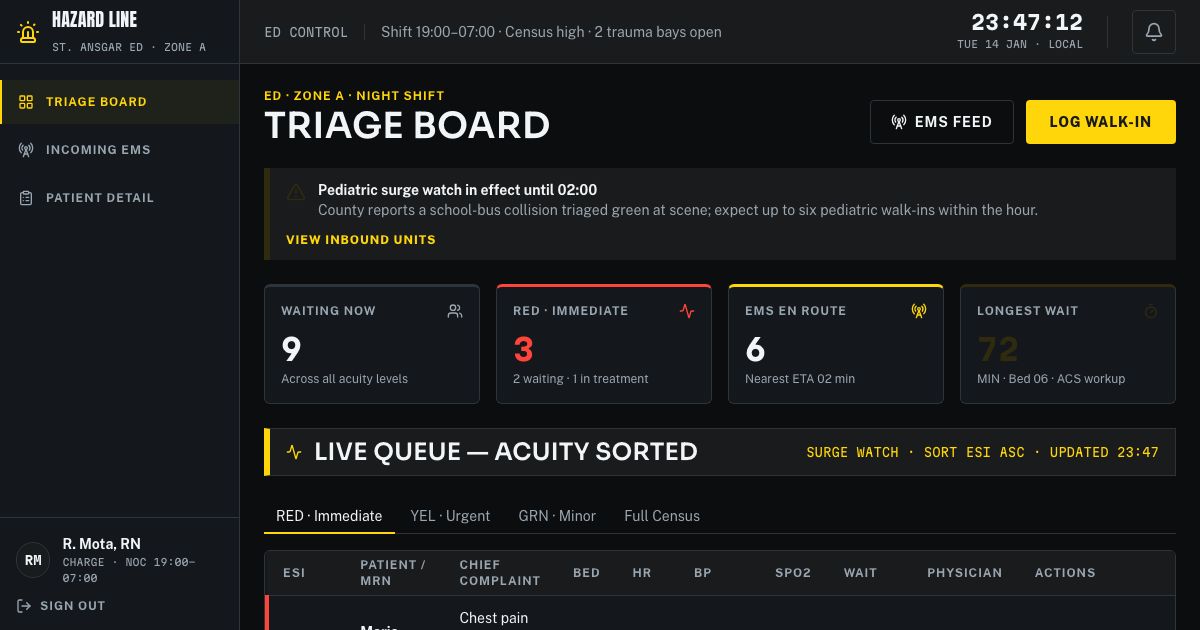Click the Physician column header

coord(964,573)
